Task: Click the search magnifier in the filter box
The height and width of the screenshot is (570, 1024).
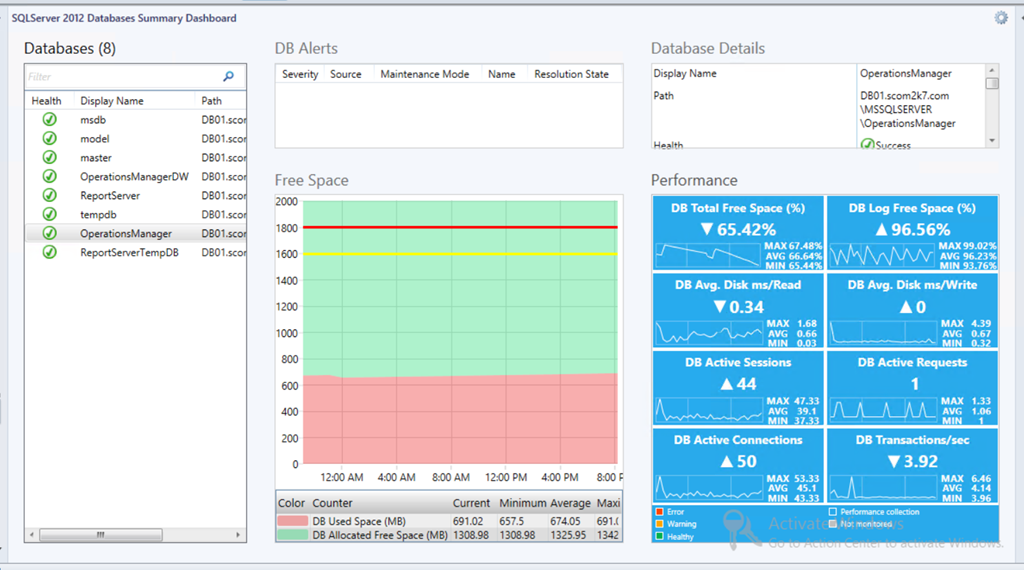Action: [x=228, y=76]
